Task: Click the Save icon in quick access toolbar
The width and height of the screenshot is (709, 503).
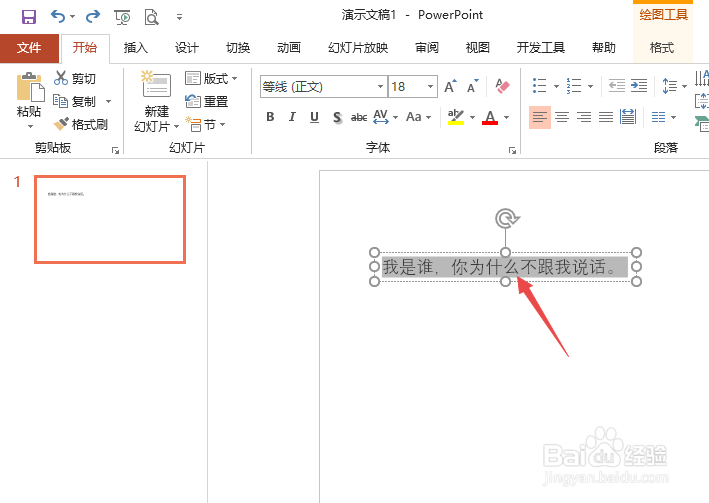Action: point(29,17)
